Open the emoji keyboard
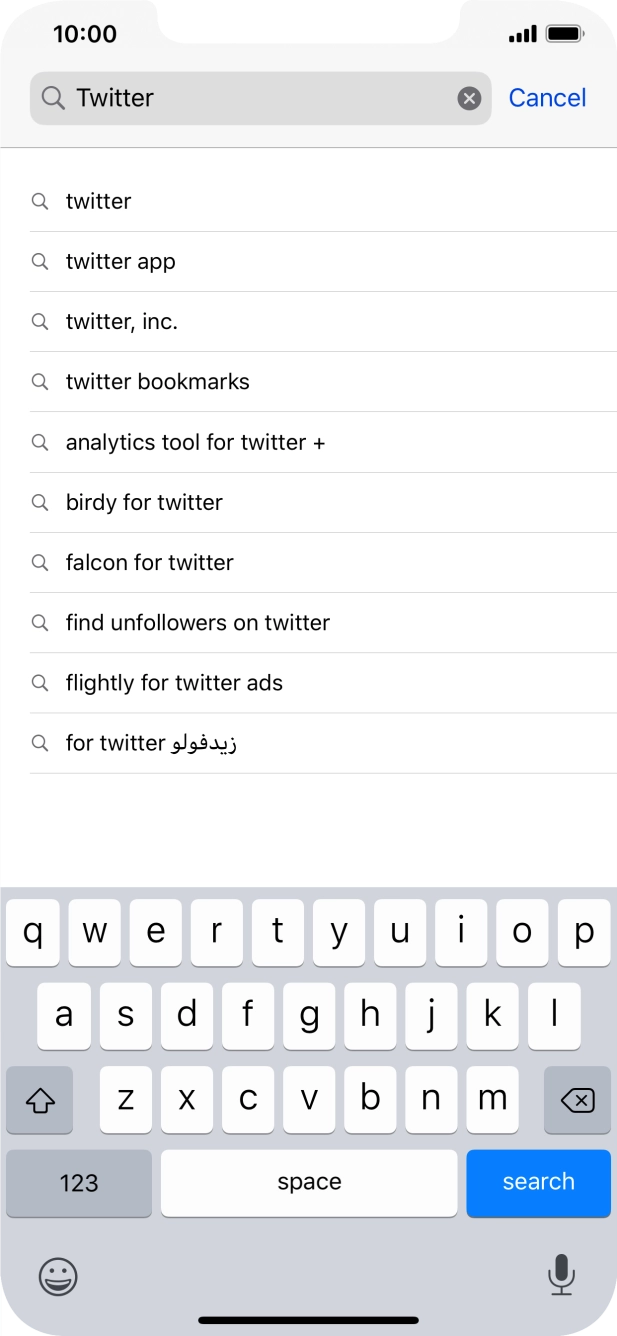 click(x=57, y=1277)
